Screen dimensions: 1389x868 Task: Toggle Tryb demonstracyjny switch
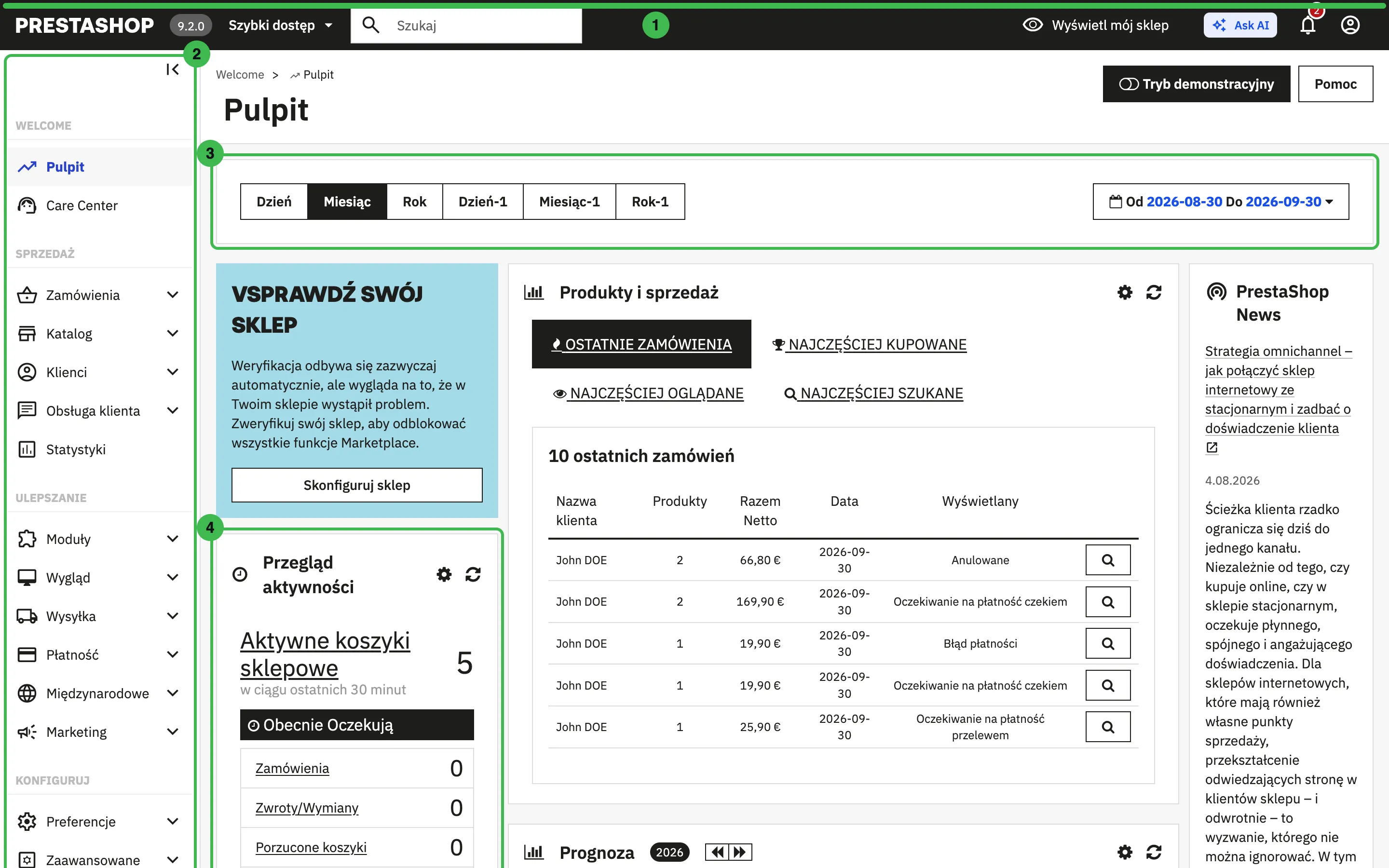point(1196,84)
